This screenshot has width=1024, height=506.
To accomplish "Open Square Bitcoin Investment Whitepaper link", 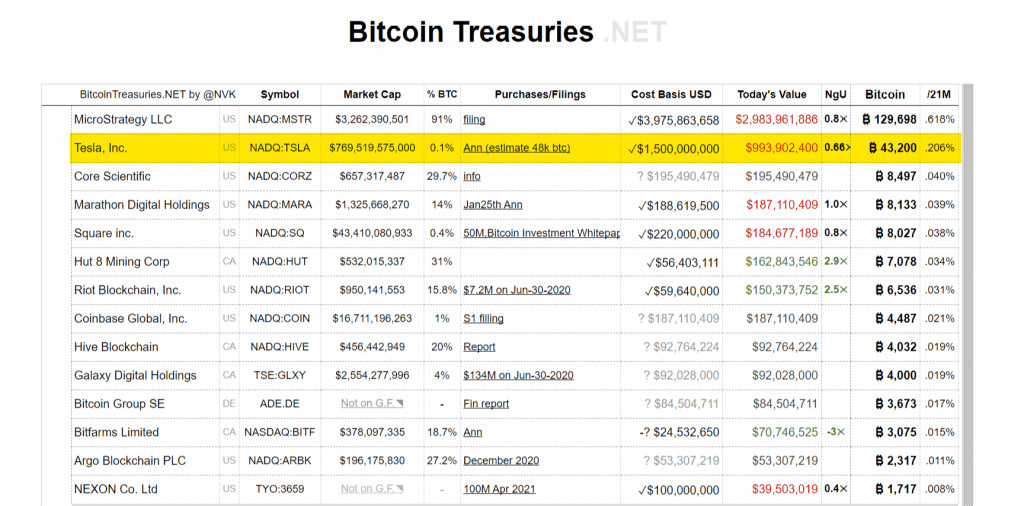I will point(541,233).
